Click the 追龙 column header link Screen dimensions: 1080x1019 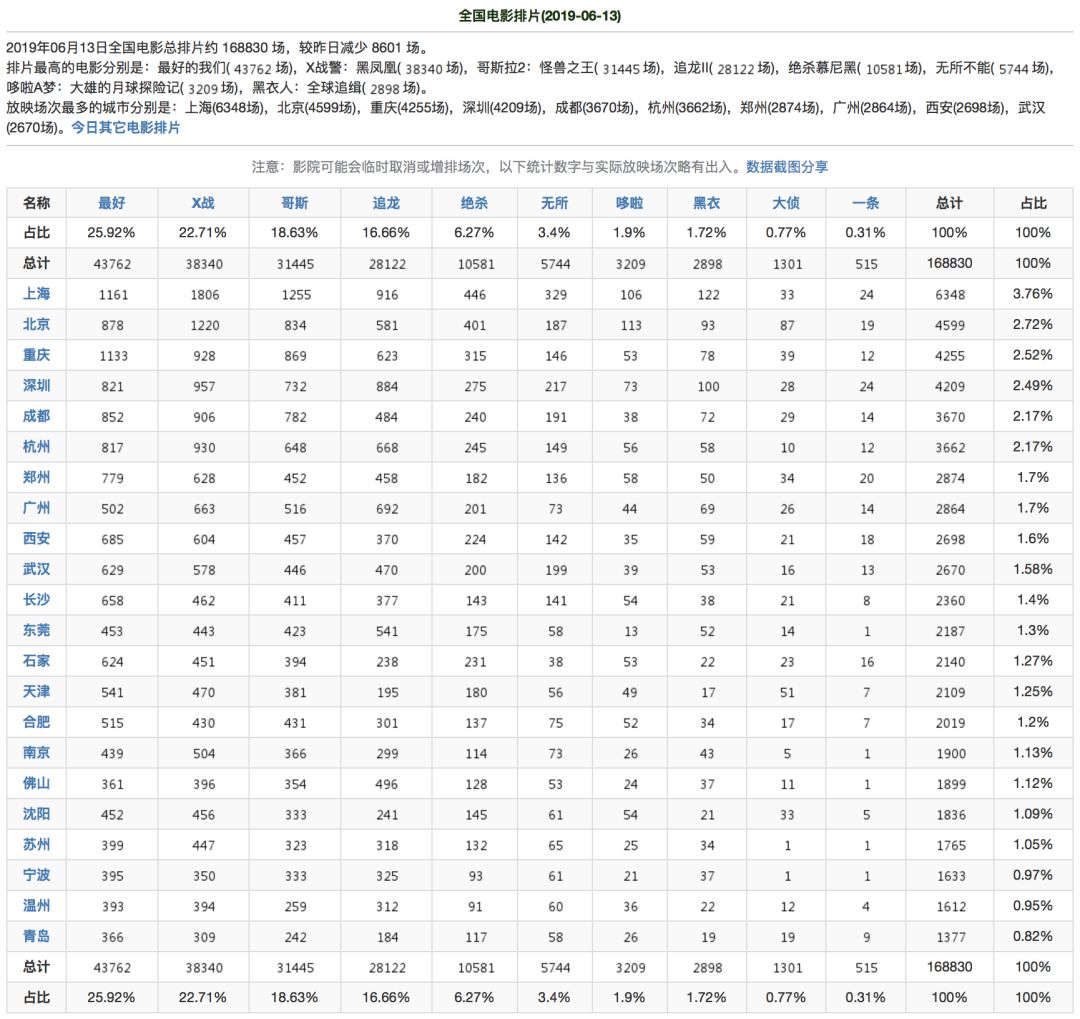pyautogui.click(x=386, y=203)
